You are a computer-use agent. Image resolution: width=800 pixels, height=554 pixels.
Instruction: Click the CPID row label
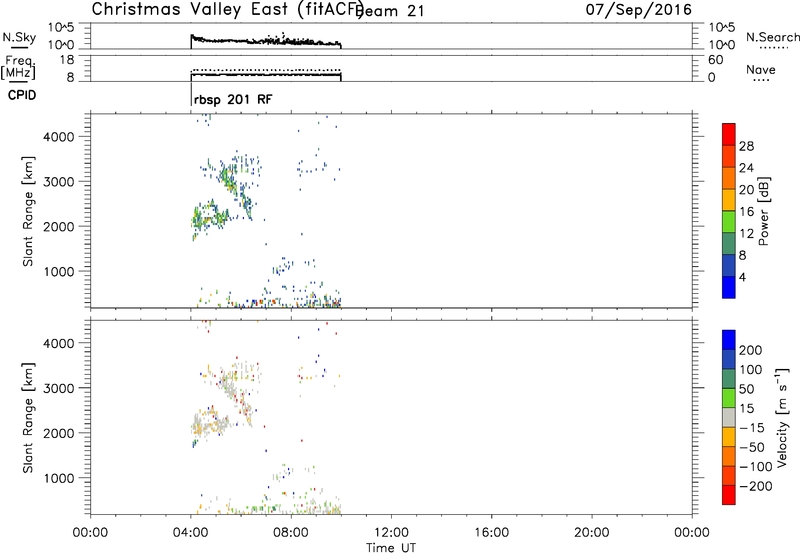pyautogui.click(x=22, y=95)
